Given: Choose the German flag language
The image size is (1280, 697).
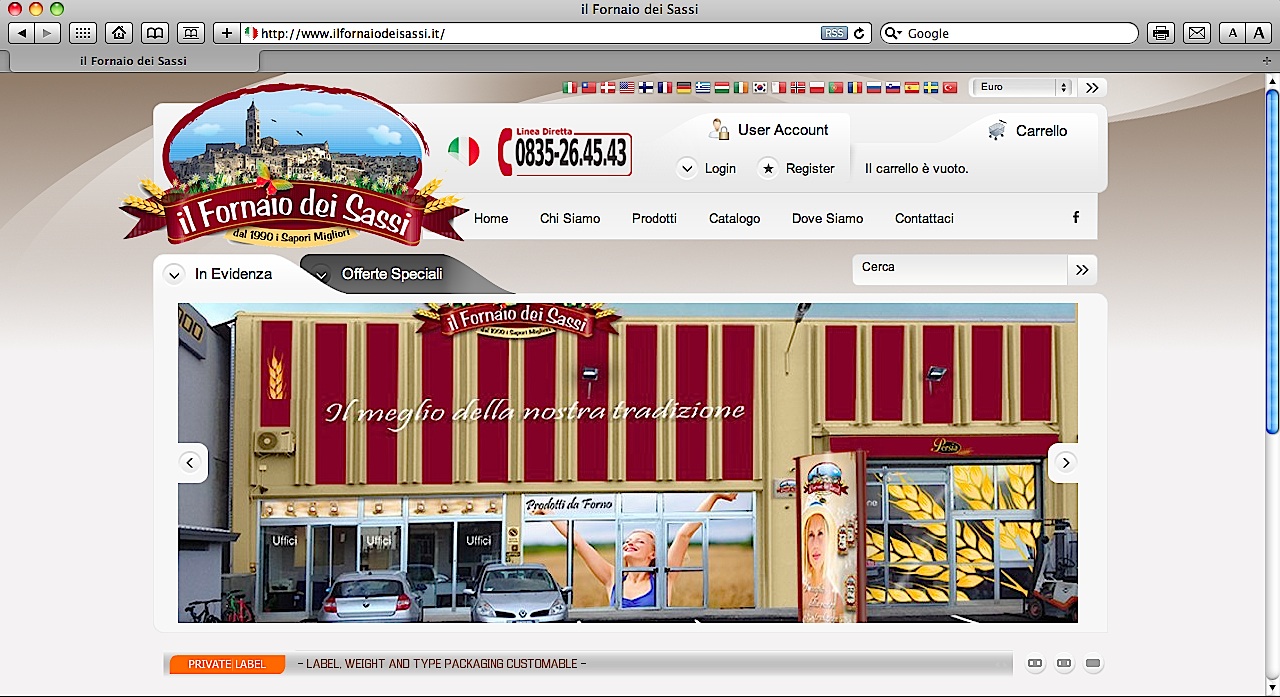Looking at the screenshot, I should click(684, 88).
